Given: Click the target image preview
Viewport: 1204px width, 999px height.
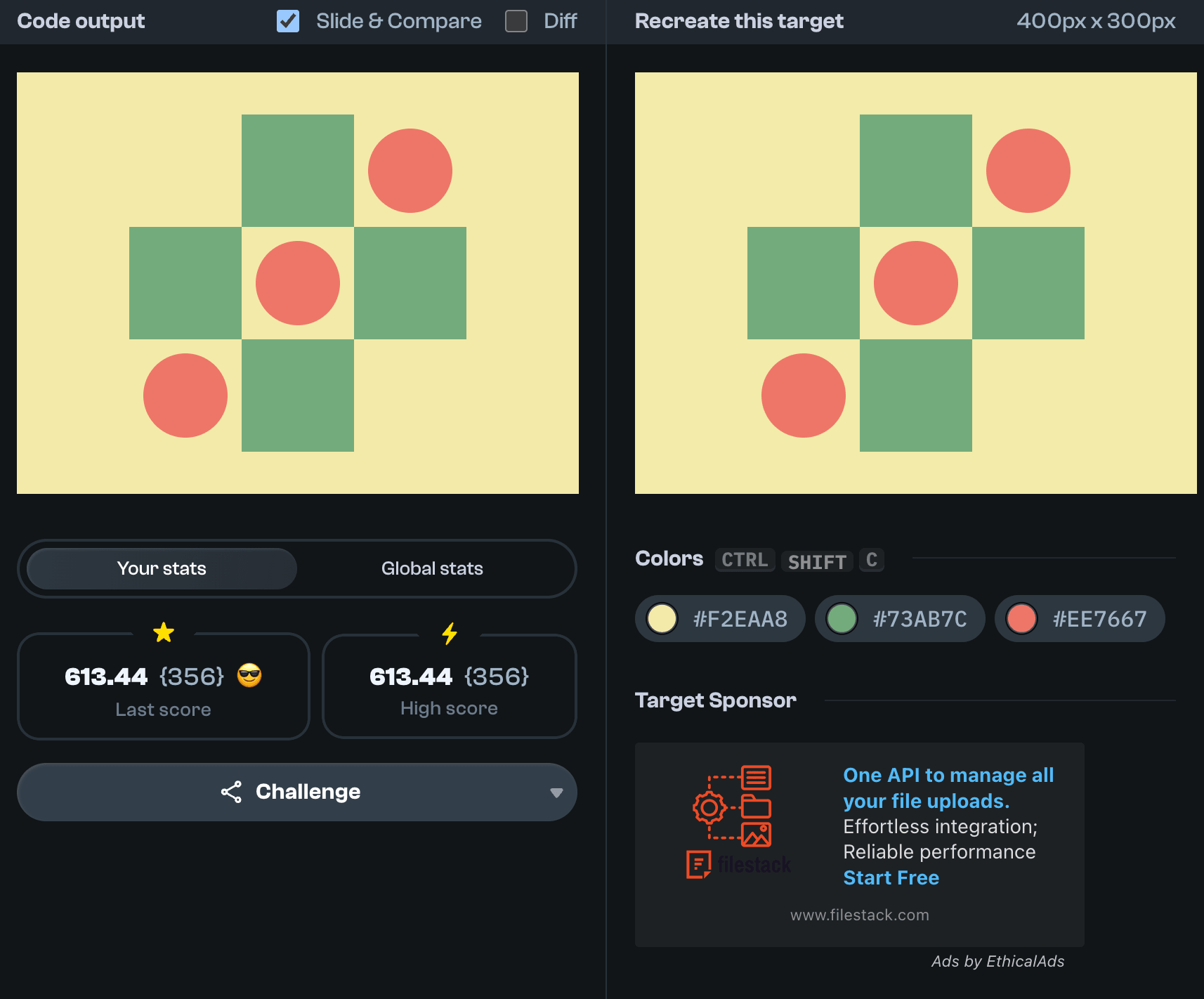Looking at the screenshot, I should click(x=915, y=283).
